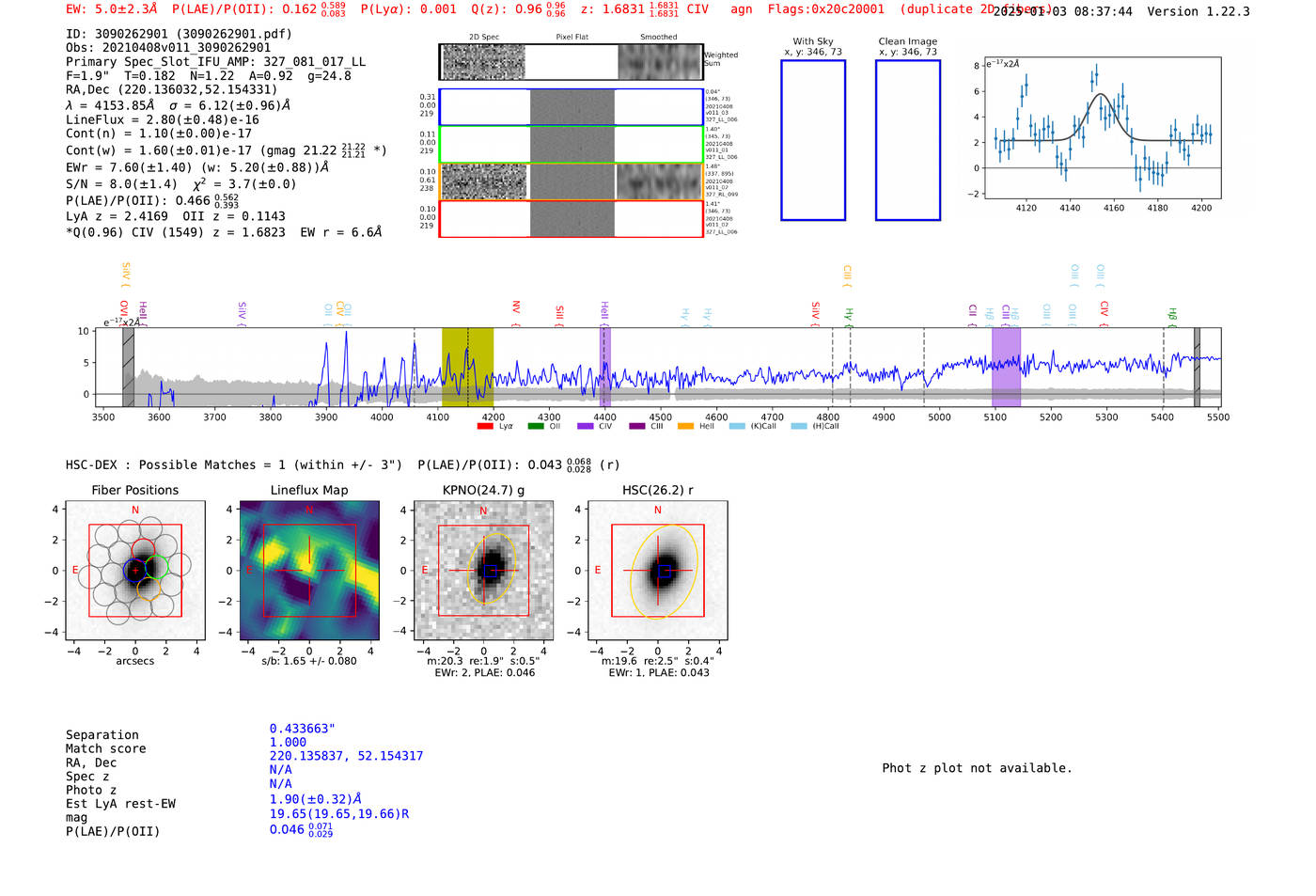Viewport: 1316px width, 896px height.
Task: Click the blue RA, Dec value 220.135837, 52.154317
Action: coord(346,756)
